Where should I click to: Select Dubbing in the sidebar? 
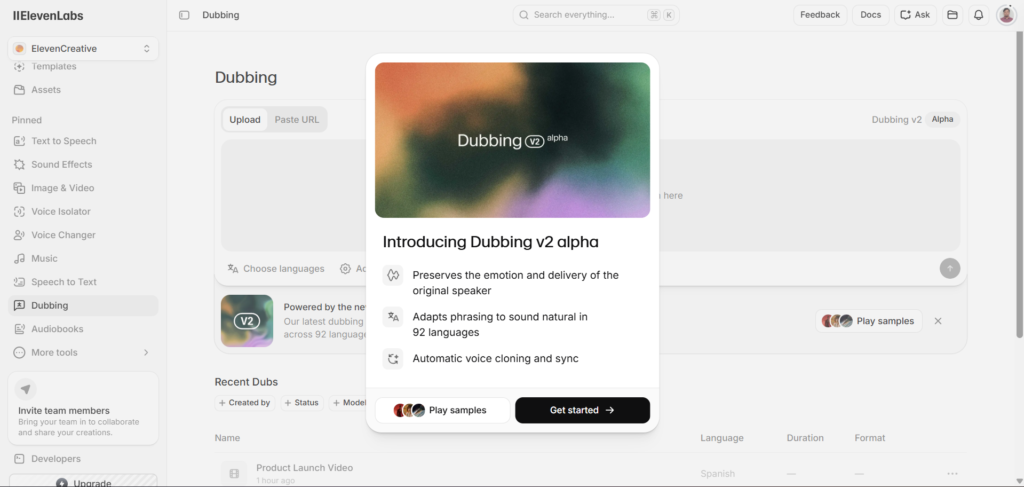83,306
